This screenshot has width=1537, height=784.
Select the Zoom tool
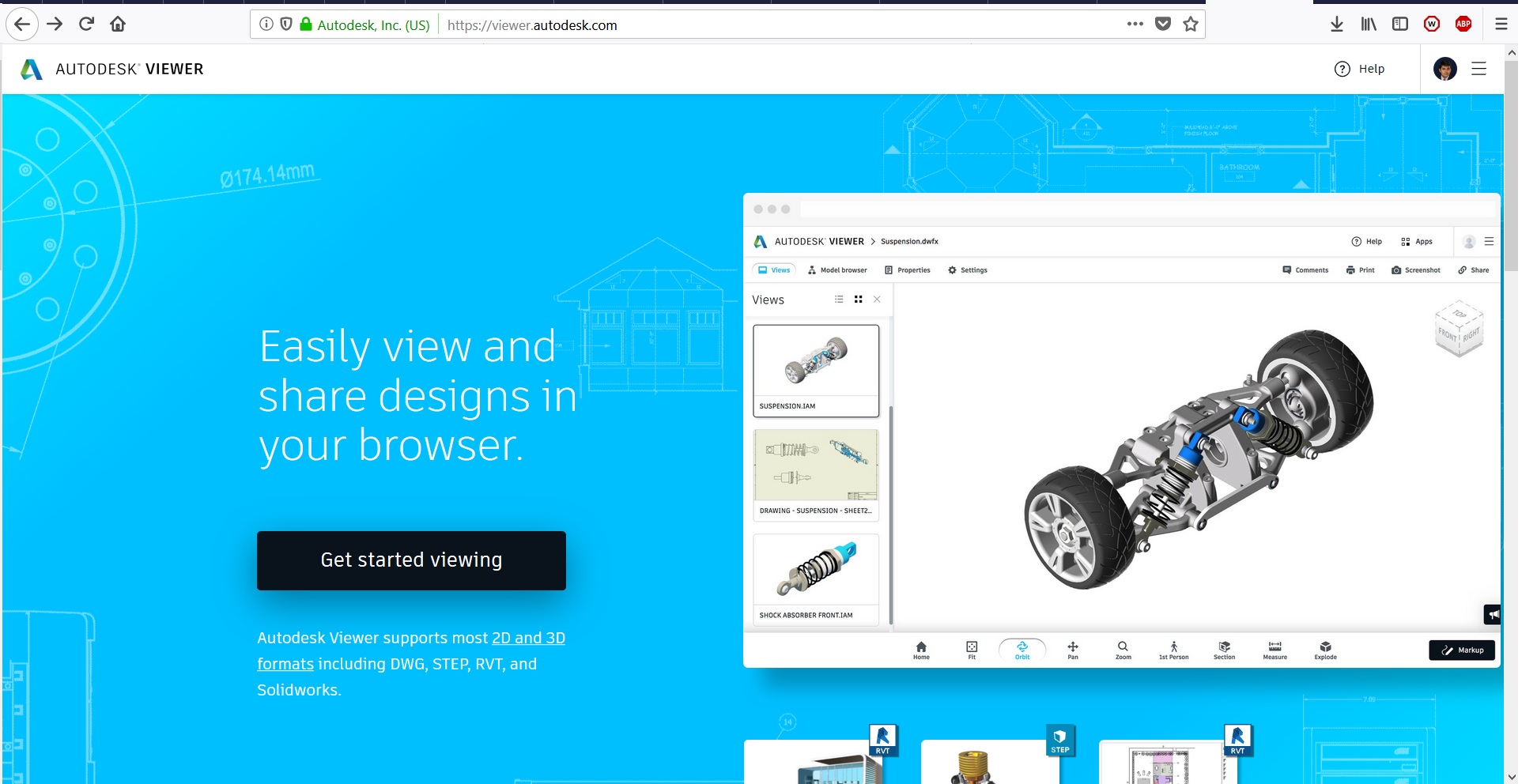click(1123, 650)
